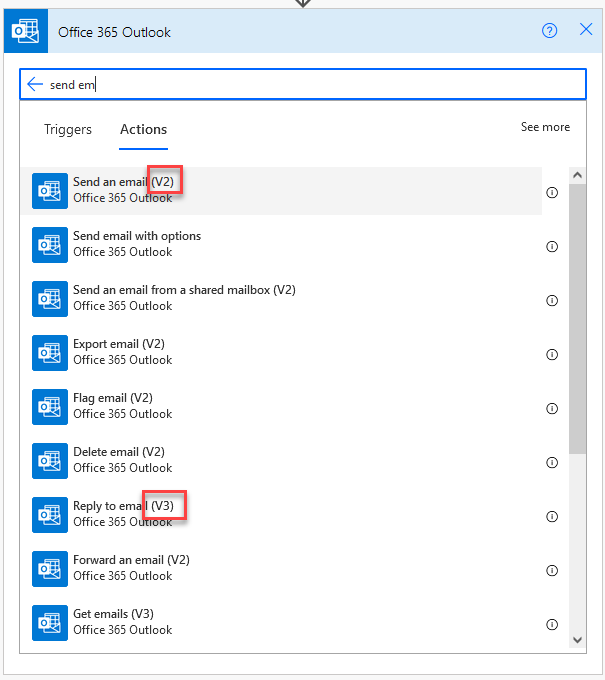Image resolution: width=605 pixels, height=680 pixels.
Task: Click the search field containing send em
Action: (303, 84)
